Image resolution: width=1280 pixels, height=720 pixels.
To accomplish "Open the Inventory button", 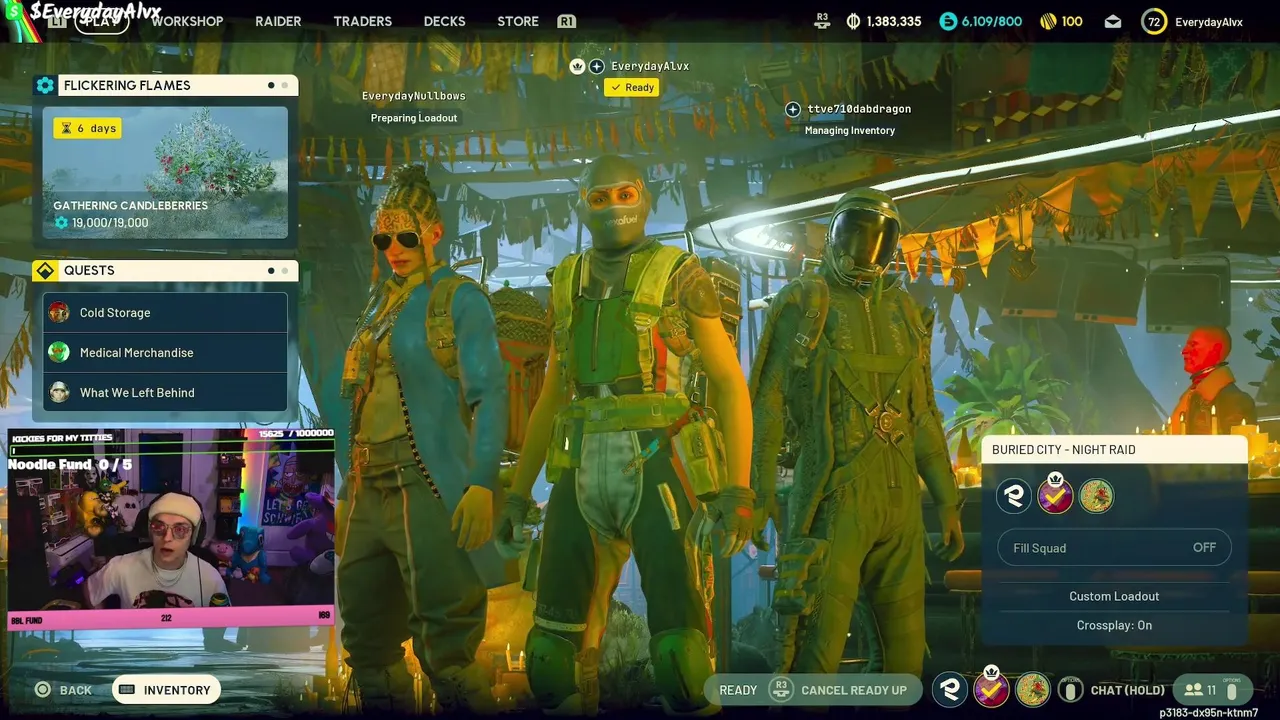I will 167,690.
